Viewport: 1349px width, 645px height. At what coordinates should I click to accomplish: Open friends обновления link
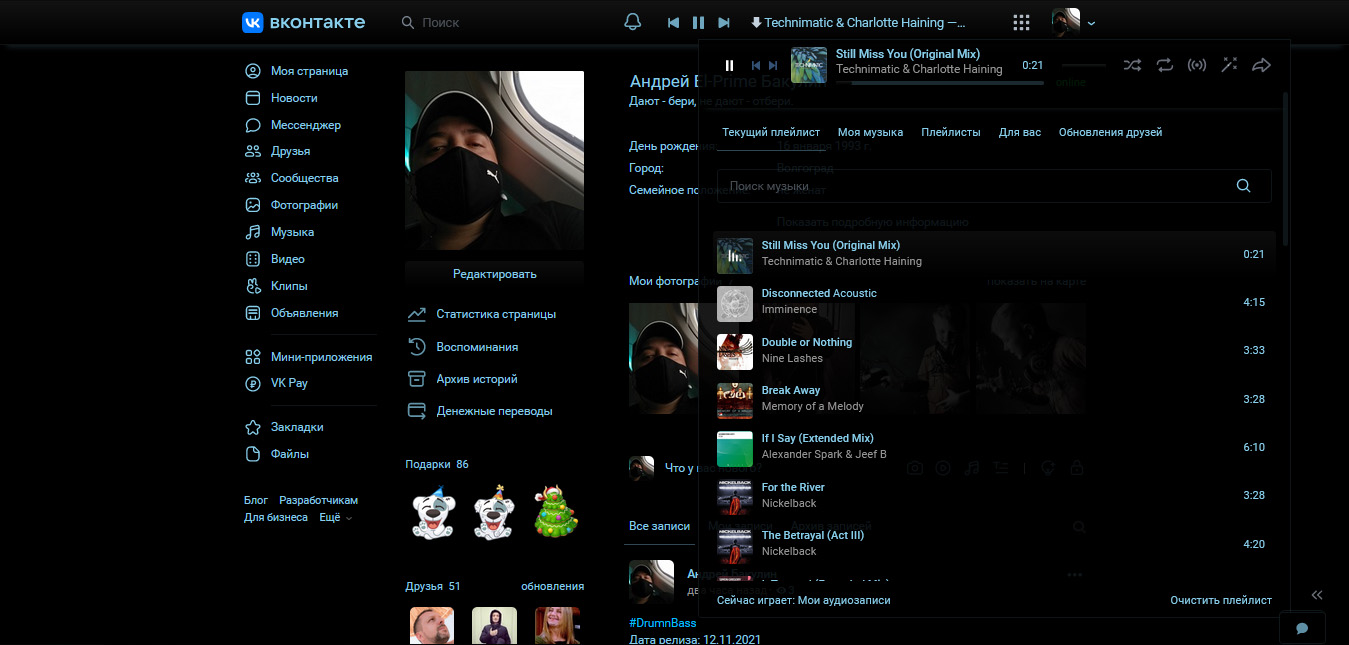(x=552, y=586)
